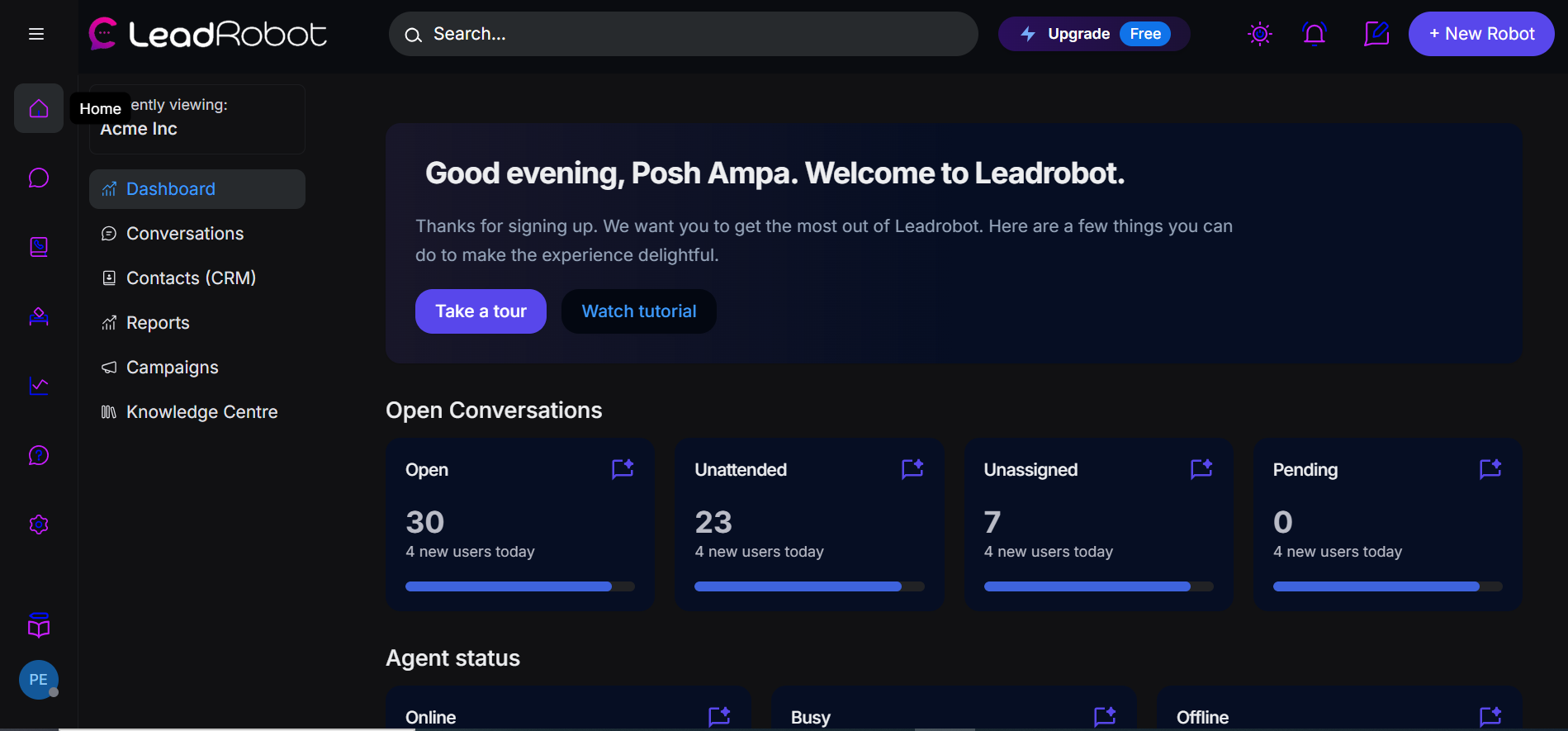
Task: Click the compose note icon in header
Action: coord(1376,34)
